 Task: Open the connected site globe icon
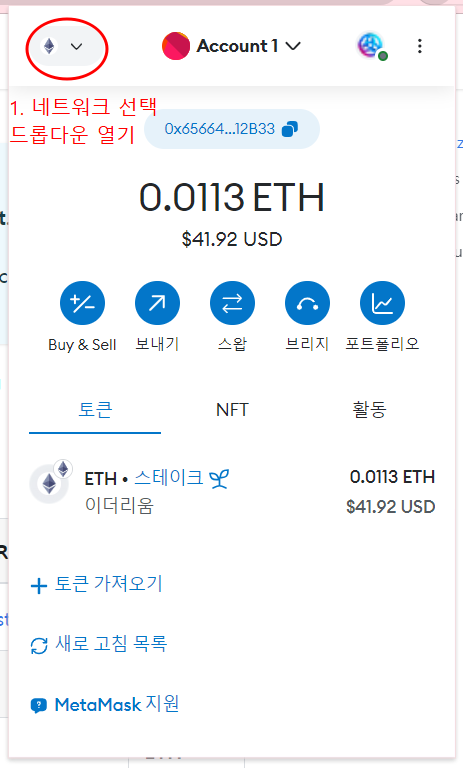coord(371,46)
